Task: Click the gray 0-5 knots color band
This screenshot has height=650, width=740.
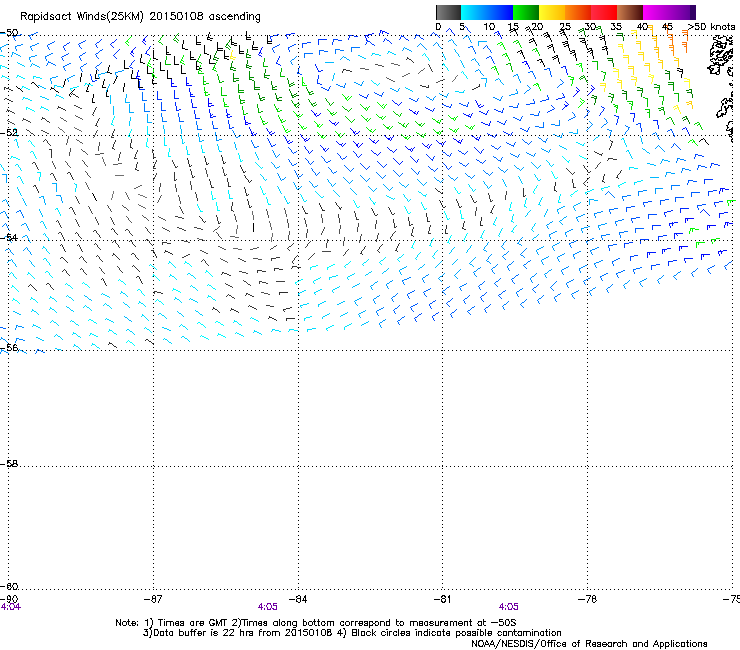Action: 448,12
